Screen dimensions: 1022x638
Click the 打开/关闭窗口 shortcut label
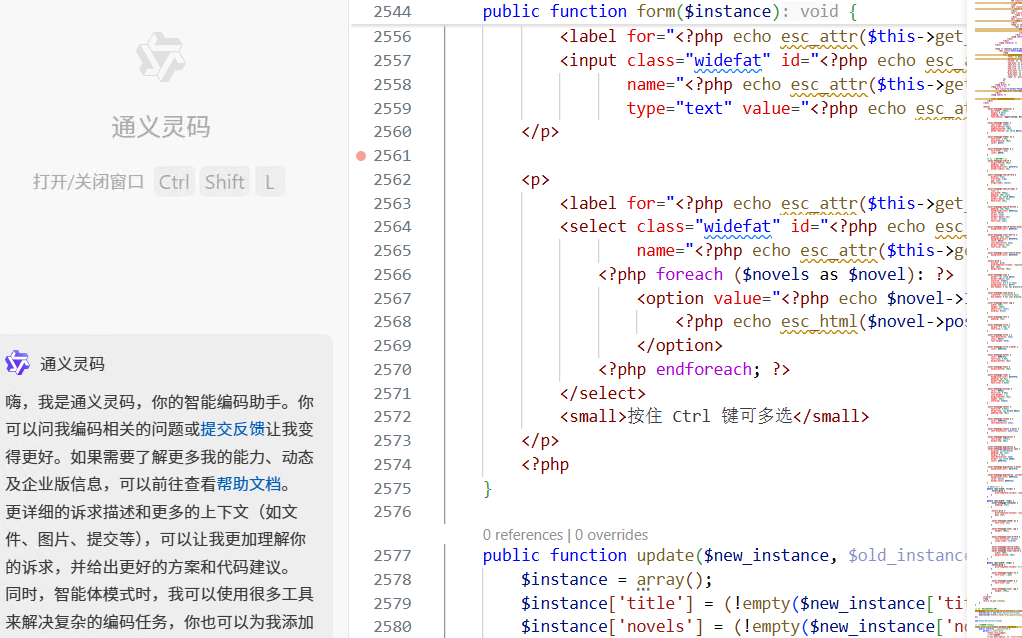click(89, 182)
